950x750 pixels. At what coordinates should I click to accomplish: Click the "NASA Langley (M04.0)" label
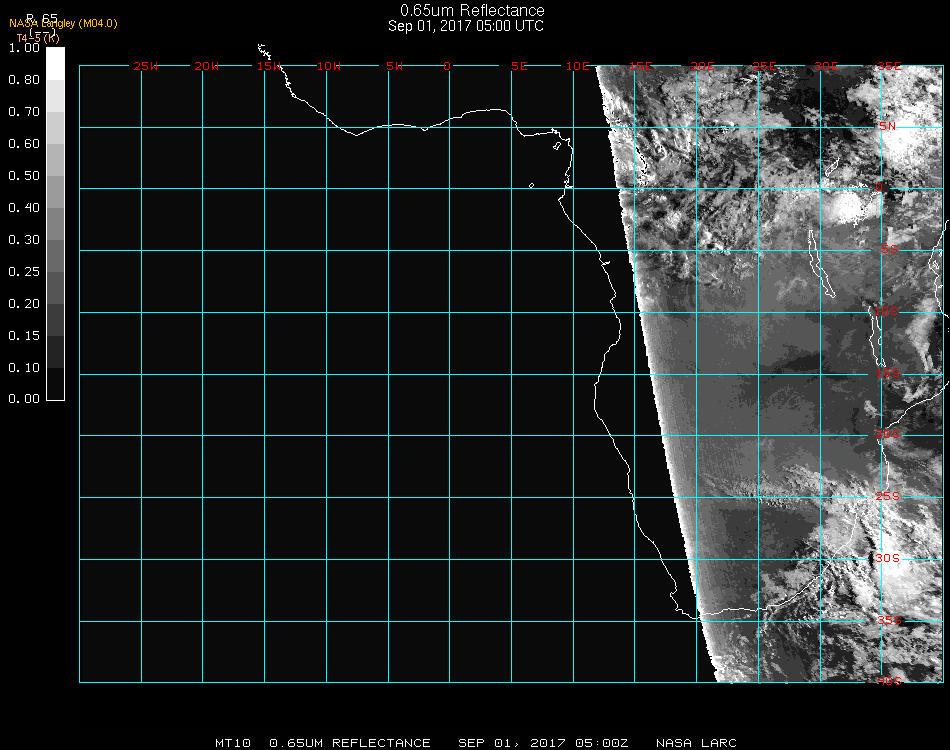[x=63, y=23]
